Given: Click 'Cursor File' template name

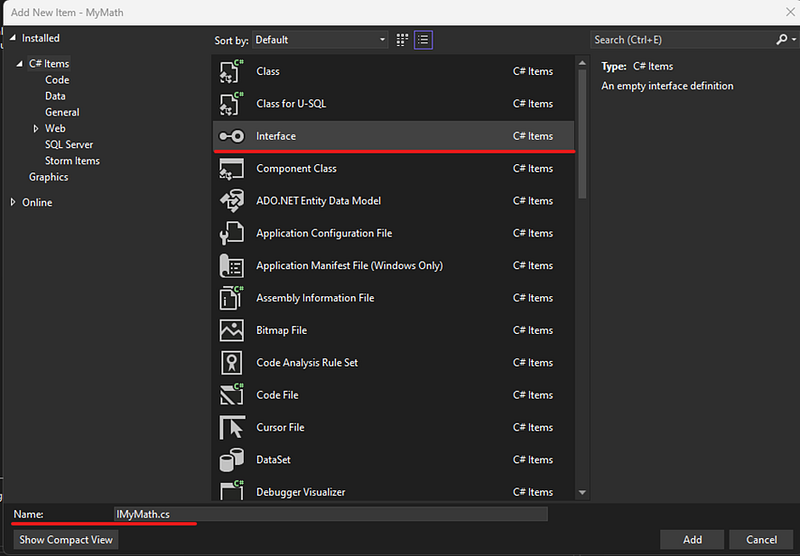Looking at the screenshot, I should click(280, 427).
